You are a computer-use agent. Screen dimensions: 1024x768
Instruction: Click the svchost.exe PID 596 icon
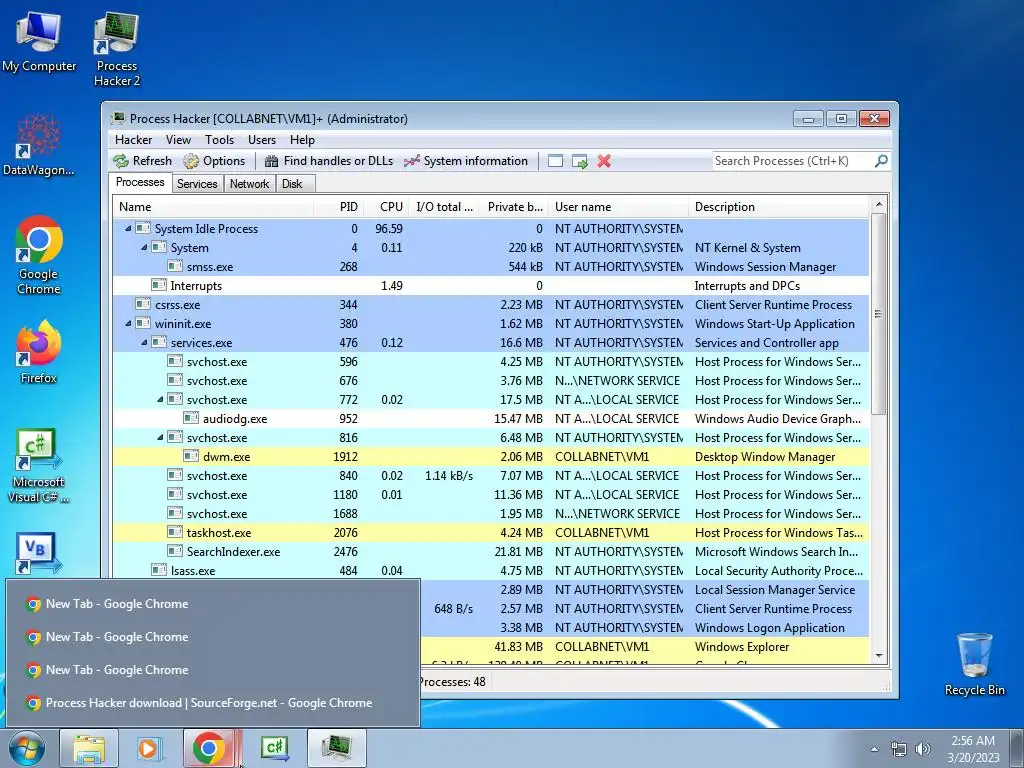[x=175, y=361]
